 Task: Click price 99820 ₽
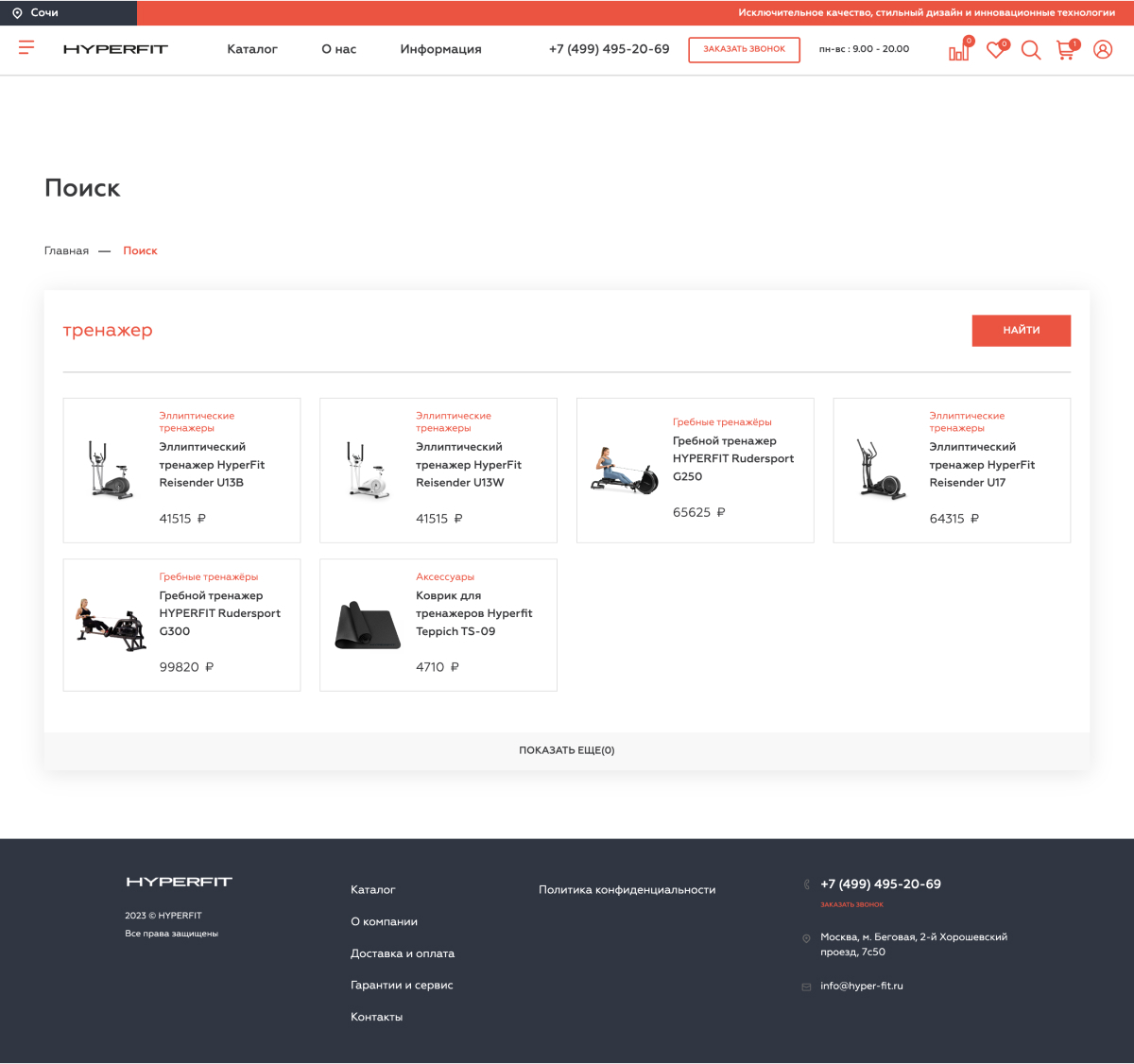[x=186, y=667]
